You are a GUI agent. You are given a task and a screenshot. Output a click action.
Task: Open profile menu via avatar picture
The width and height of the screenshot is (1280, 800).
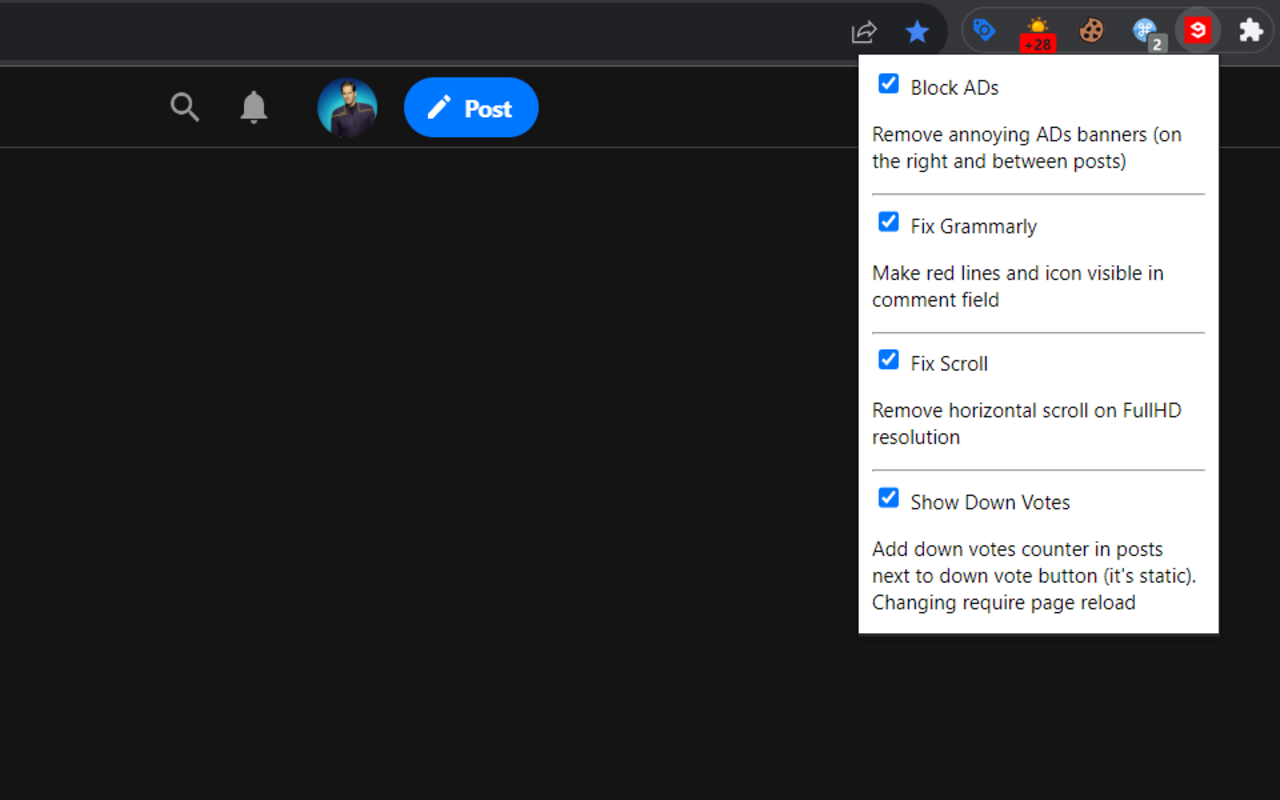[348, 107]
